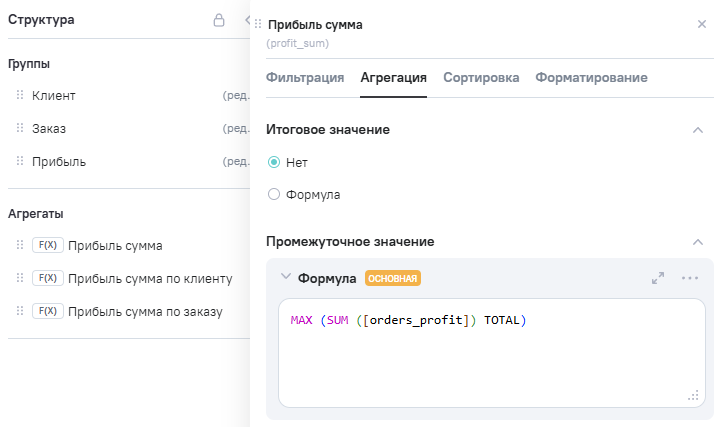
Task: Expand the formula editor to fullscreen
Action: pos(658,278)
